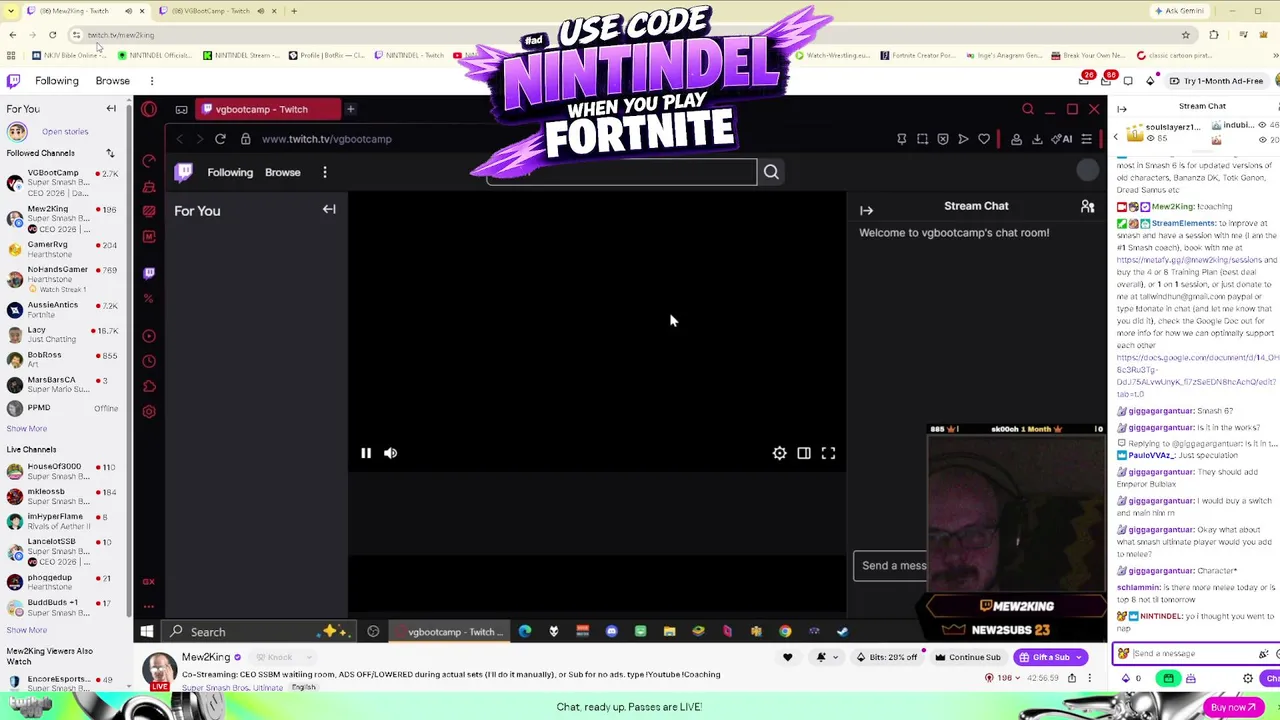Open the three-dot menu beside outer Browse
1280x720 pixels.
[x=152, y=81]
